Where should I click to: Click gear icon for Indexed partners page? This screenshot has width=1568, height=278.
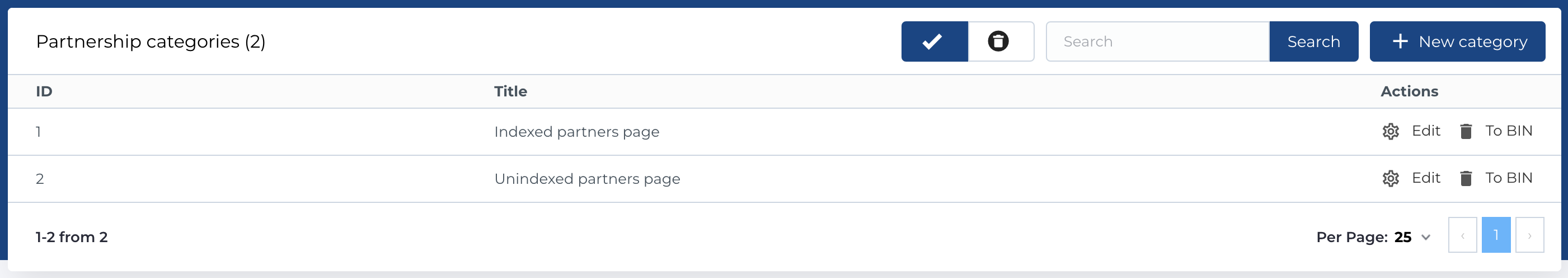[x=1391, y=132]
